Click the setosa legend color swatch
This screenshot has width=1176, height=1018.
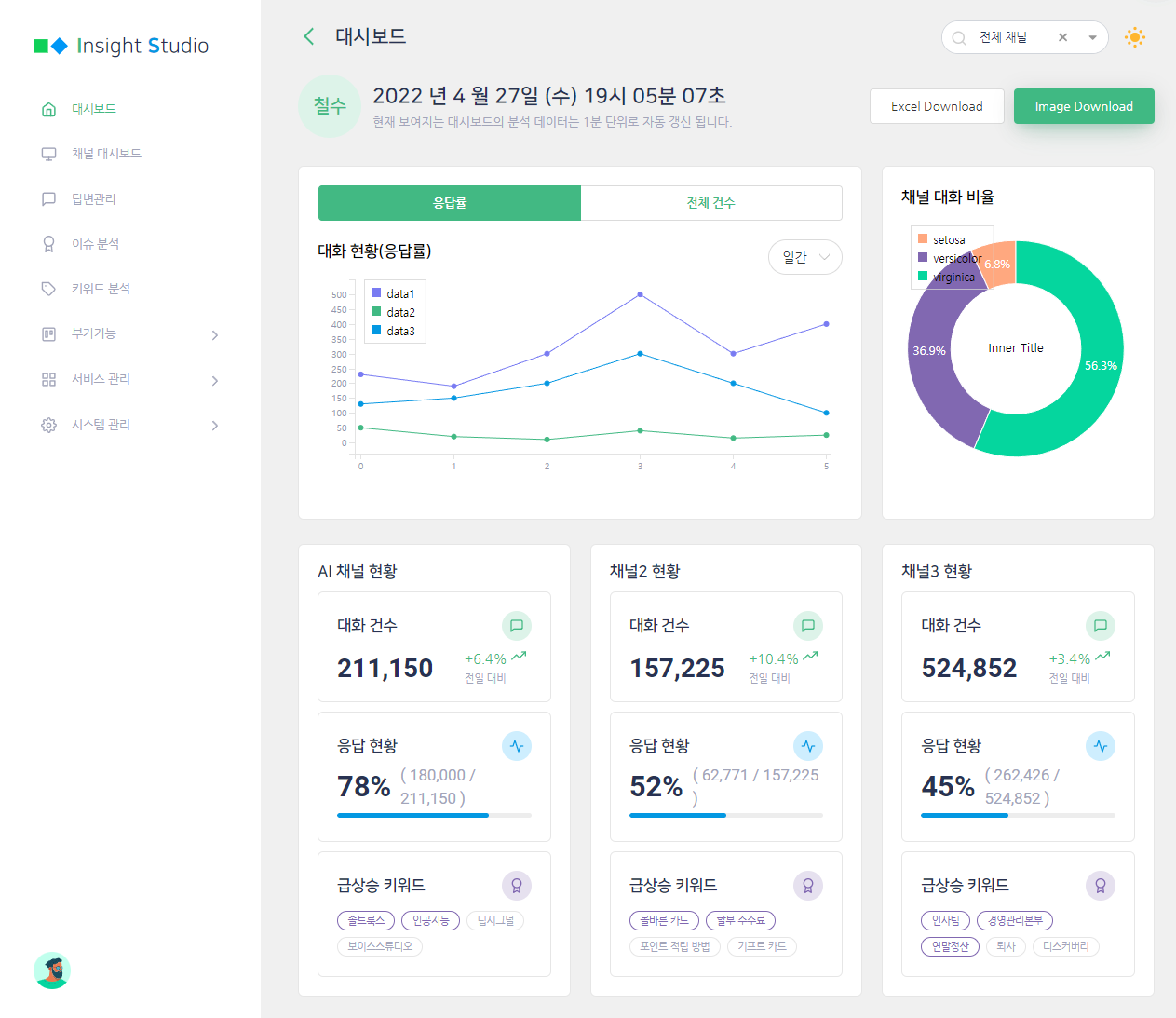tap(923, 239)
